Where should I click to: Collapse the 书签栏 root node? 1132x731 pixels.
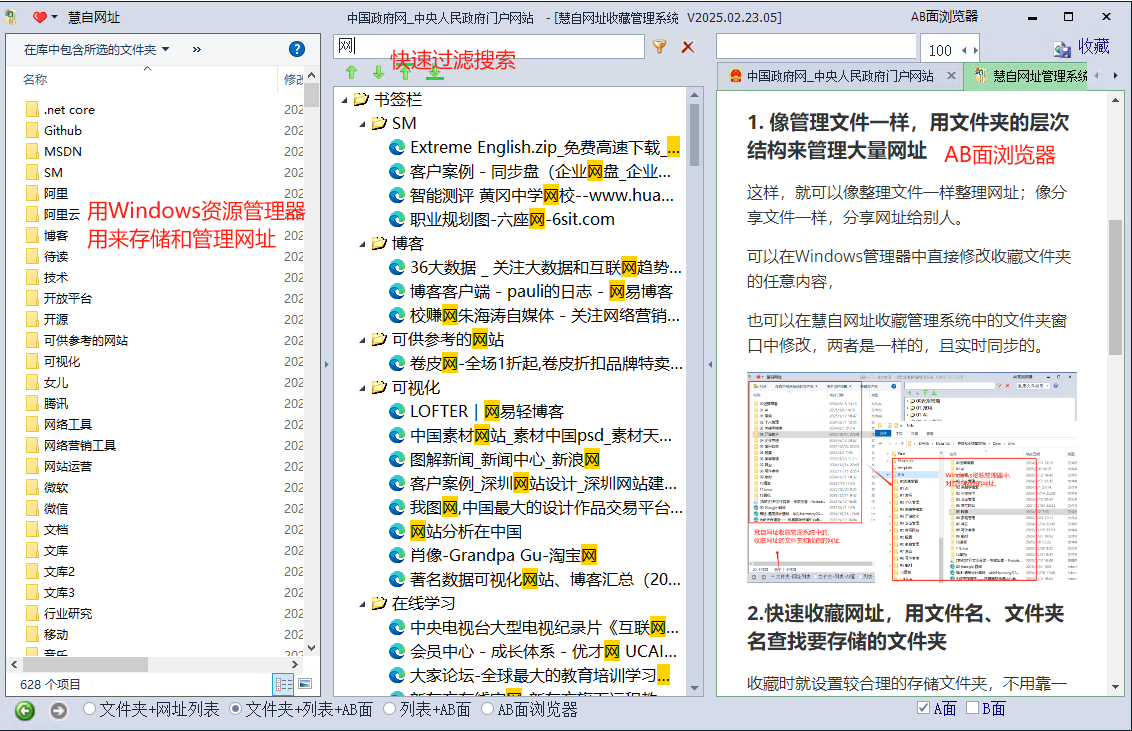(344, 100)
